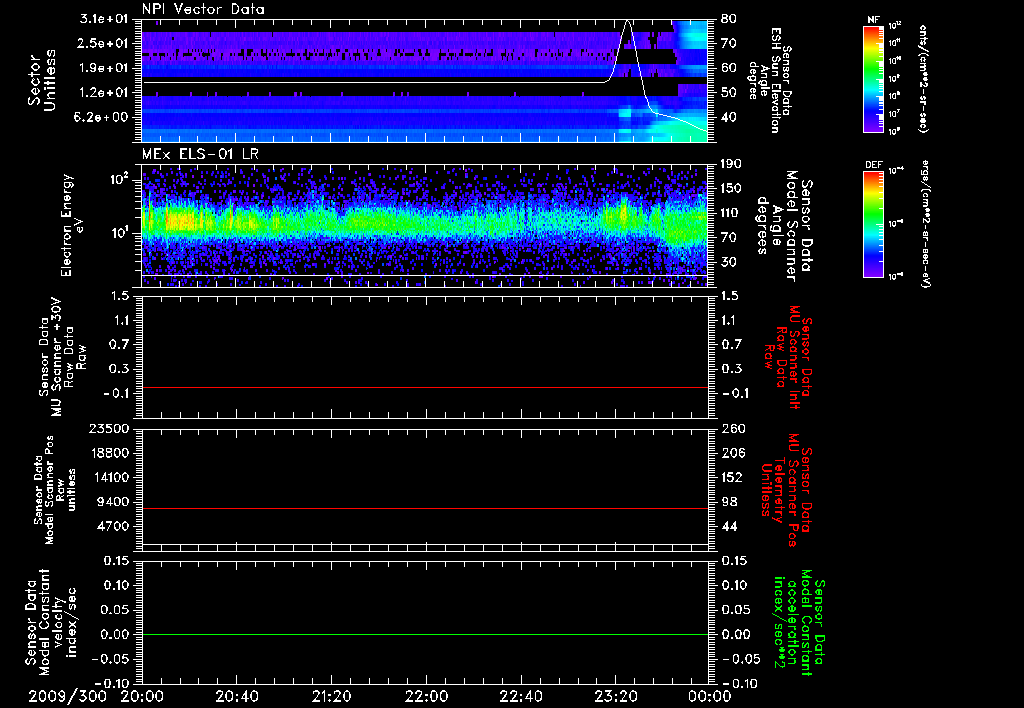
Task: Click the green constant velocity line
Action: (425, 635)
